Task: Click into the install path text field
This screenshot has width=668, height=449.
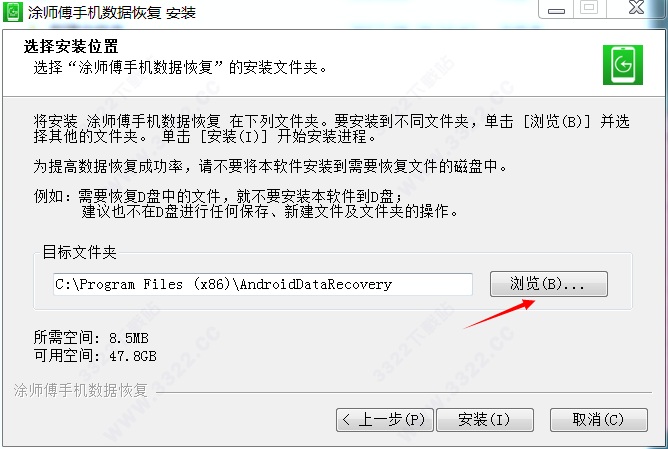Action: click(x=263, y=284)
